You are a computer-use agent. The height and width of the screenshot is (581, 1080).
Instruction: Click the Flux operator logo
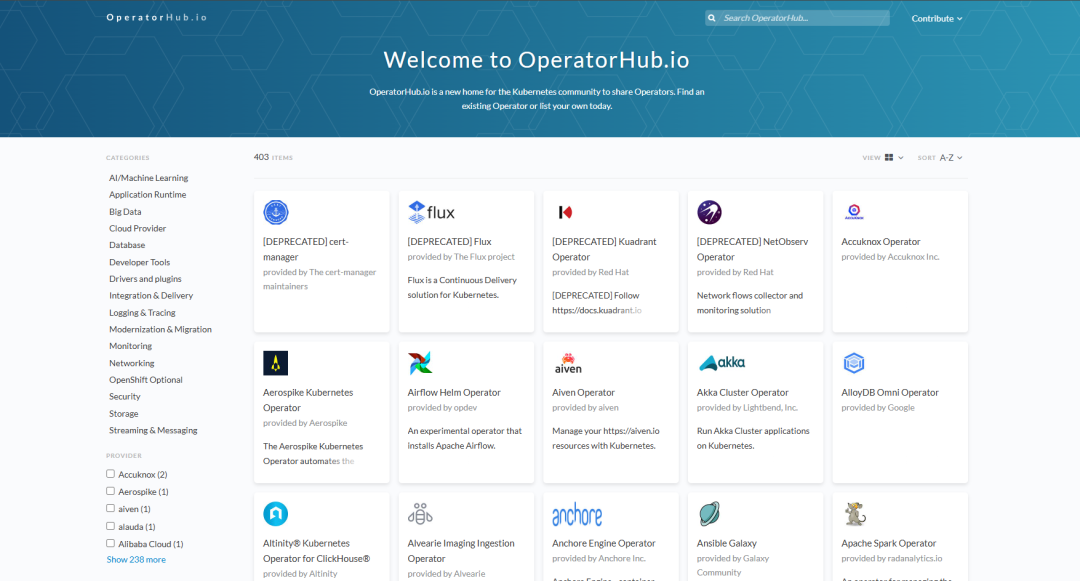431,212
